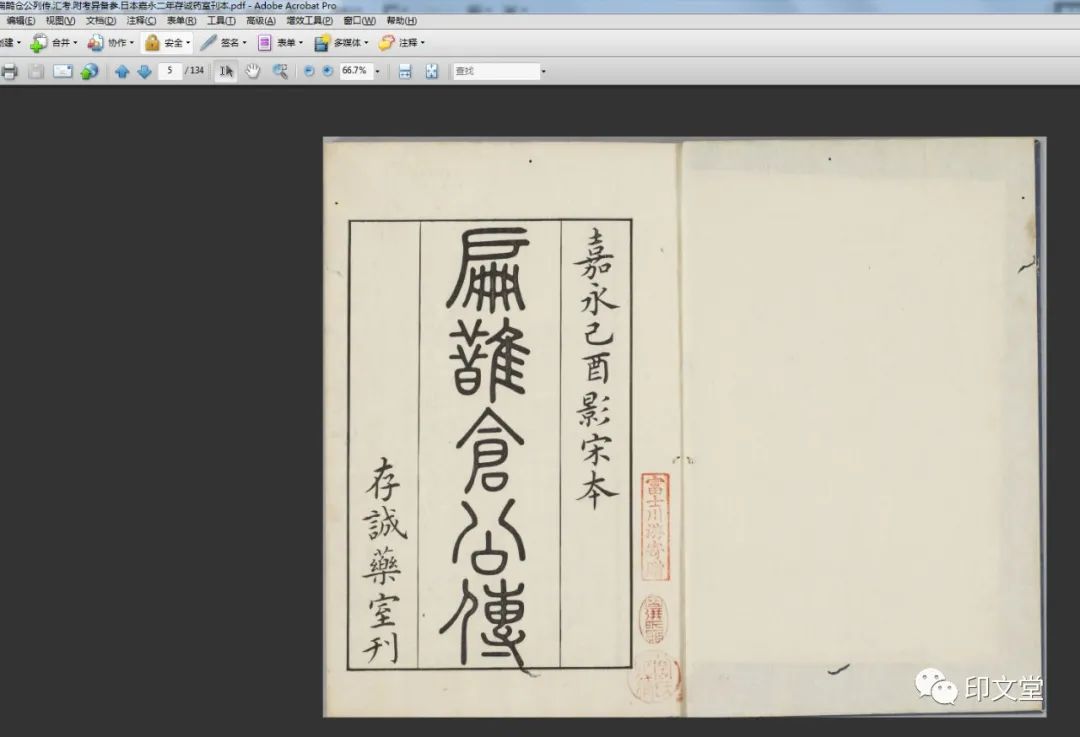Click the Zoom Out minus button

coord(309,71)
